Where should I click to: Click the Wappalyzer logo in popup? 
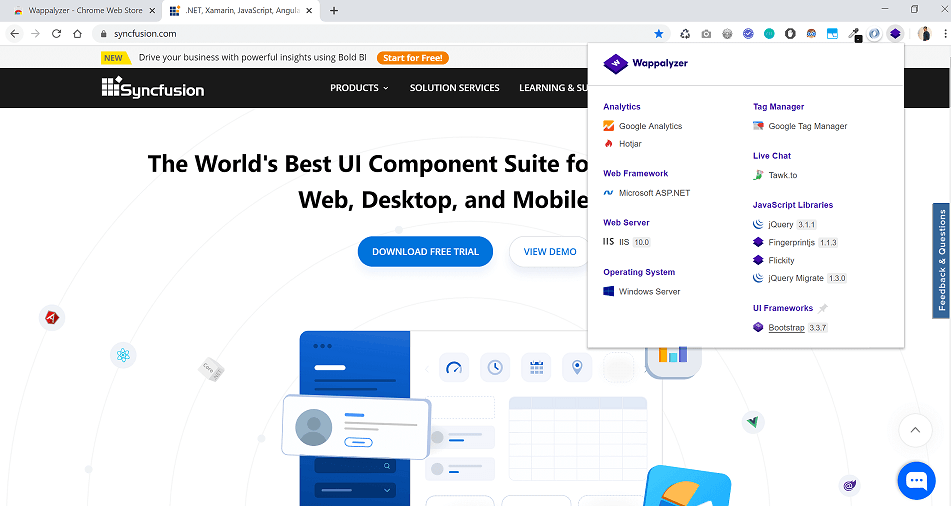point(646,63)
